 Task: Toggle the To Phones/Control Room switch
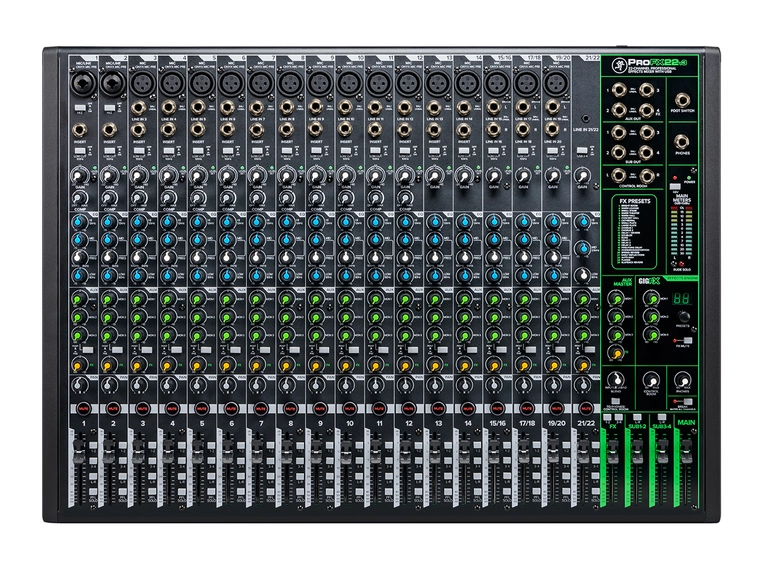(616, 400)
